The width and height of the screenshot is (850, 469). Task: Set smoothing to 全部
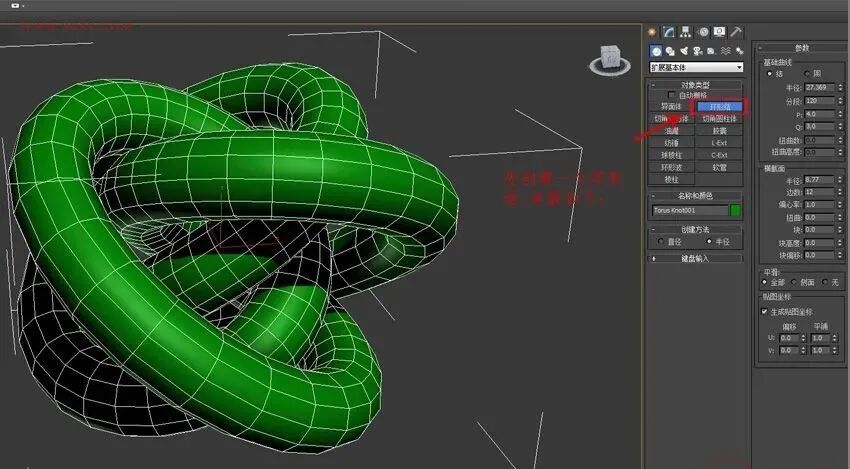pyautogui.click(x=764, y=282)
